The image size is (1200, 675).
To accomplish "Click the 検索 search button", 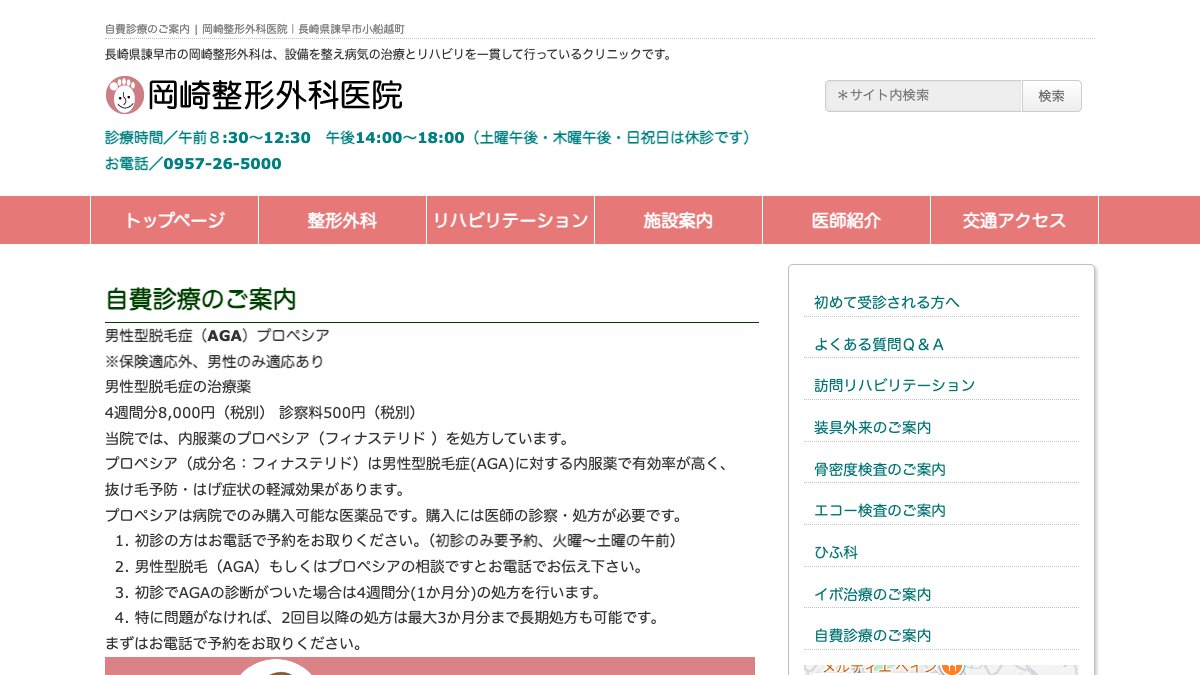I will pyautogui.click(x=1051, y=96).
